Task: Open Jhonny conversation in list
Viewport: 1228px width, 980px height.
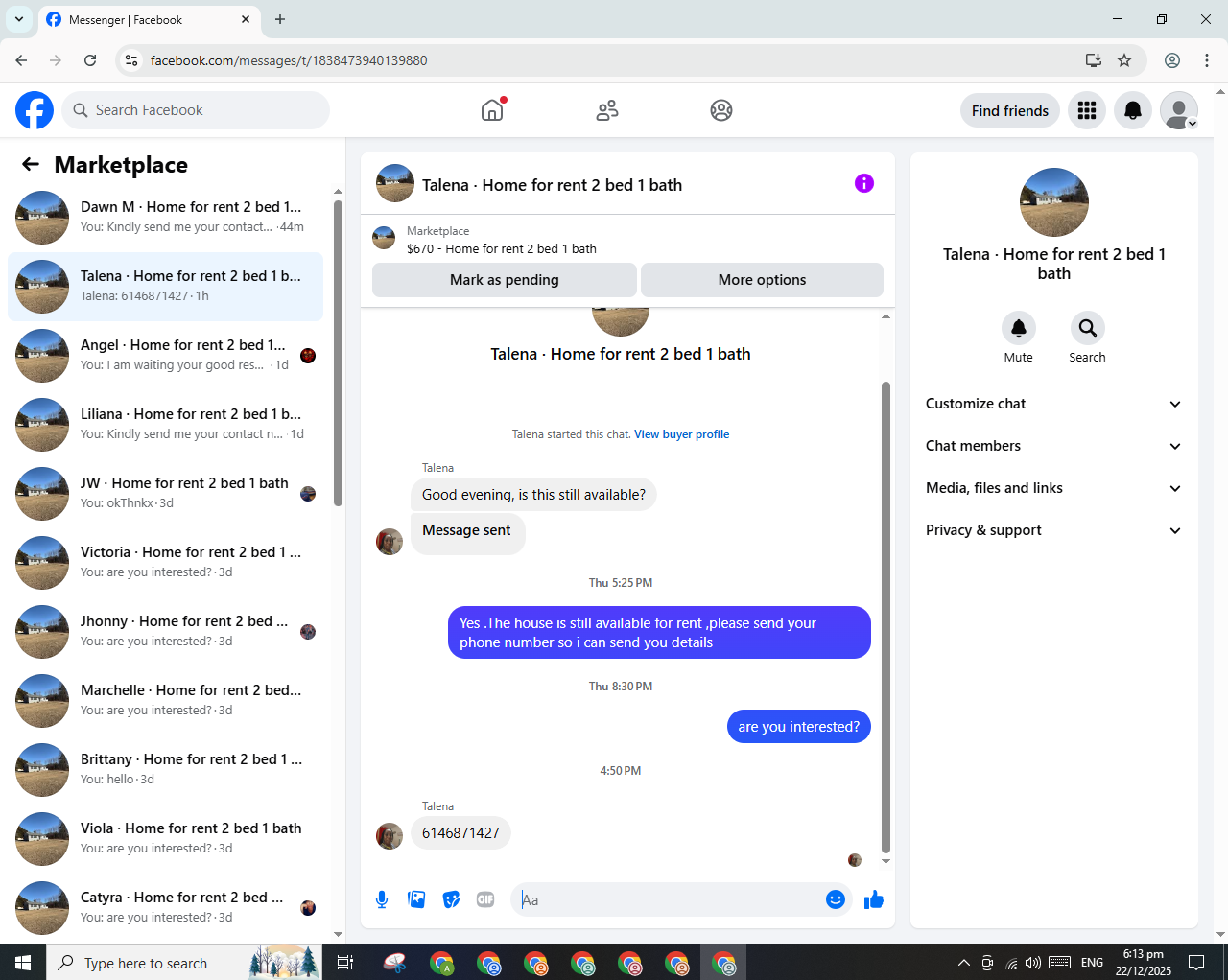Action: [x=165, y=632]
